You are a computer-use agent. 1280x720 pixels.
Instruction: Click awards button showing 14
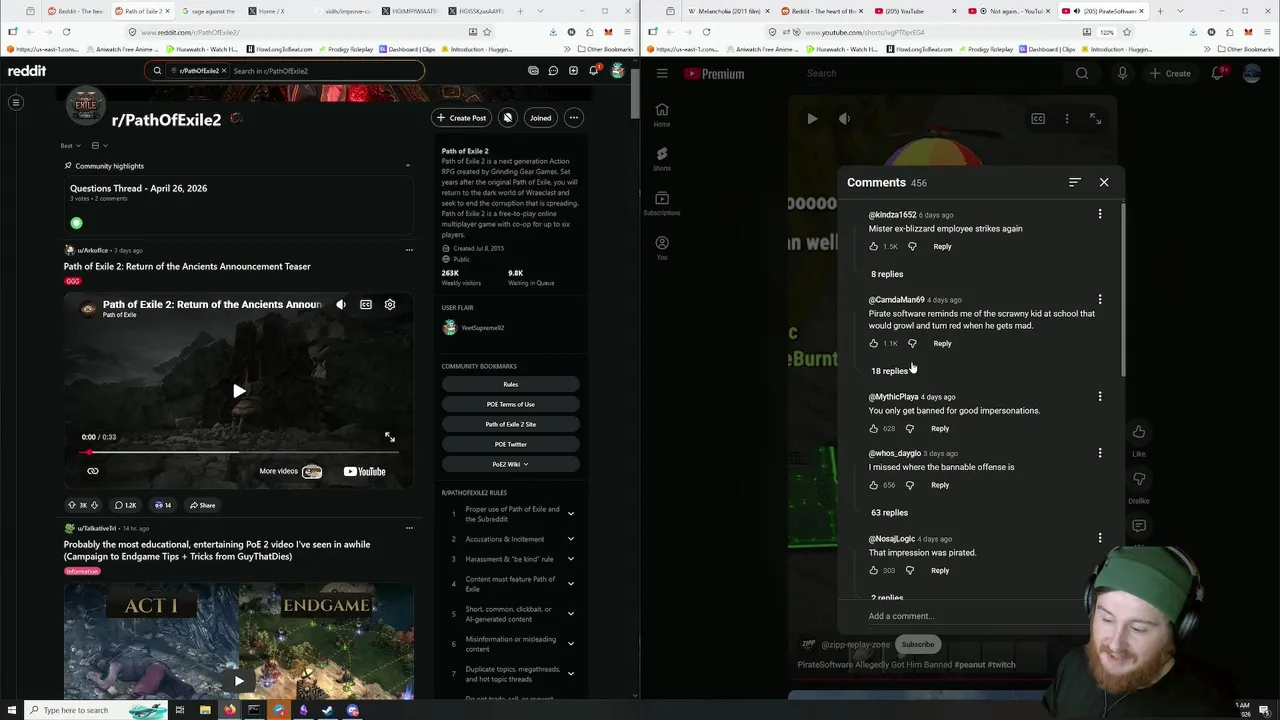[162, 505]
